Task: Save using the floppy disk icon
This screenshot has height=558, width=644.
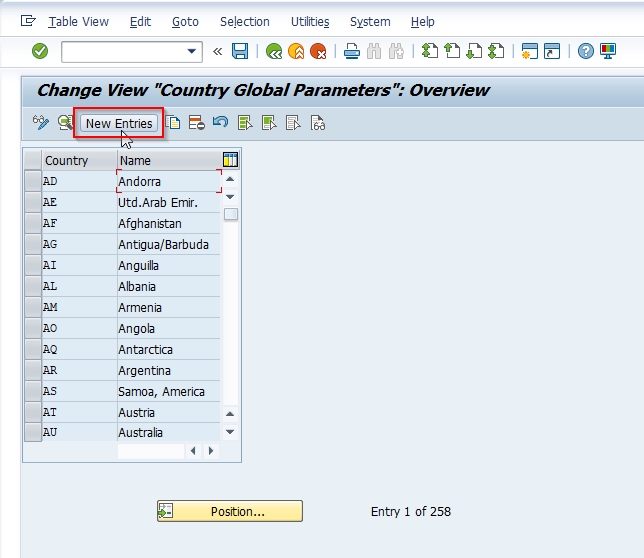Action: click(x=240, y=51)
